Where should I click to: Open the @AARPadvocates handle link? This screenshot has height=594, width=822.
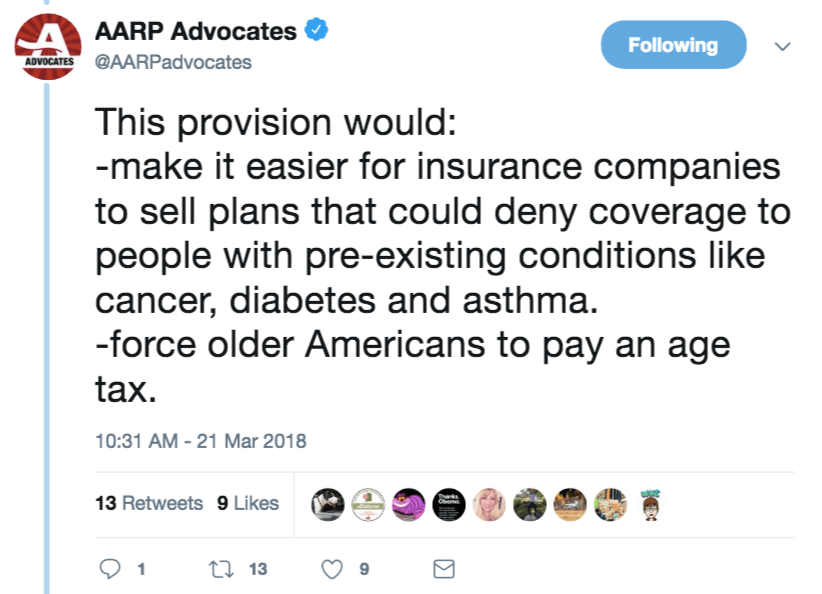point(173,62)
